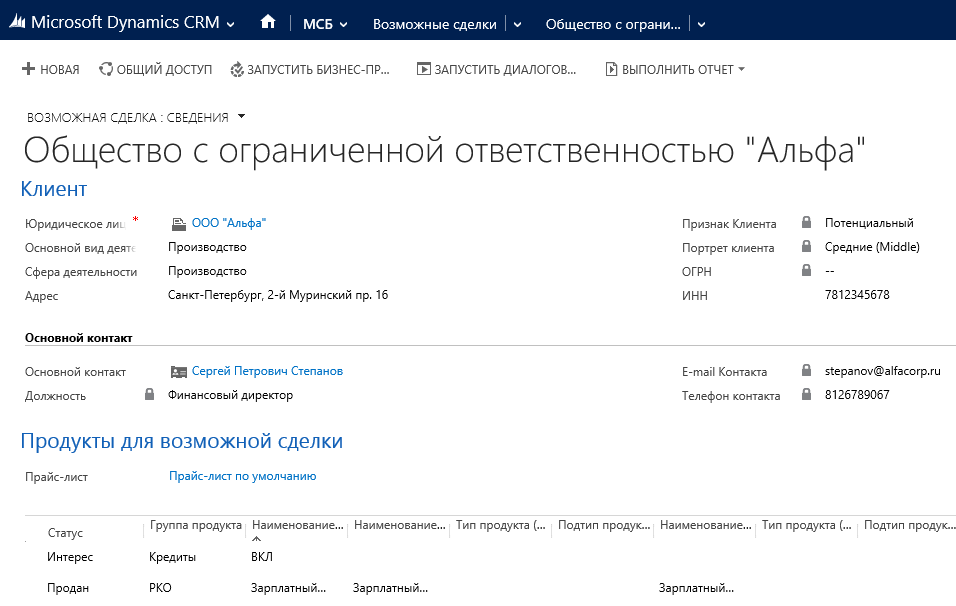Click the Потенциальный client flag value
This screenshot has width=956, height=606.
(869, 223)
